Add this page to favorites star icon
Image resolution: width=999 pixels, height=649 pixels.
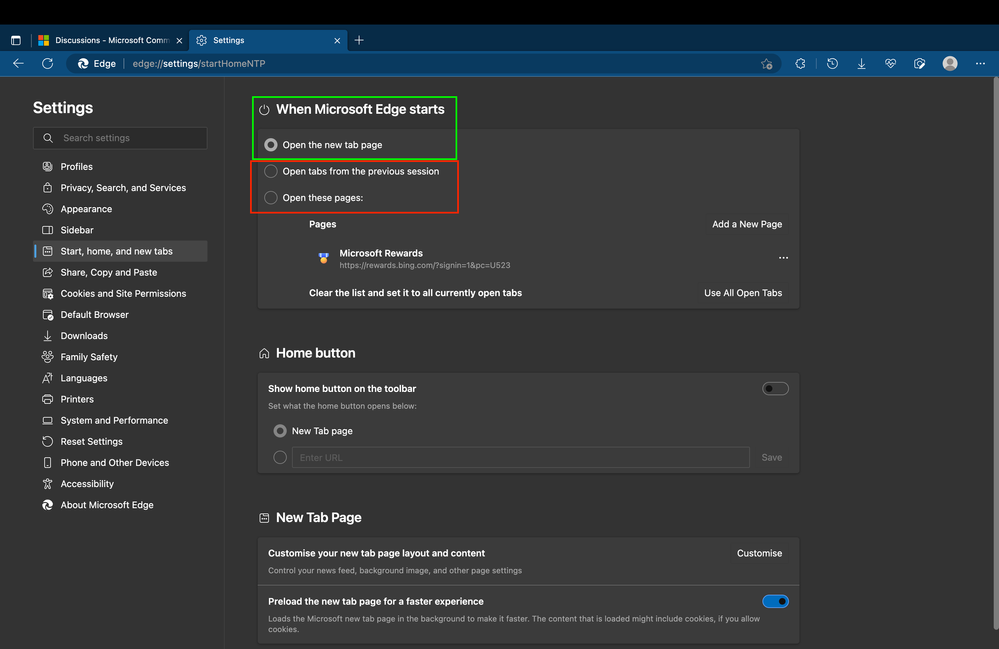(x=766, y=64)
